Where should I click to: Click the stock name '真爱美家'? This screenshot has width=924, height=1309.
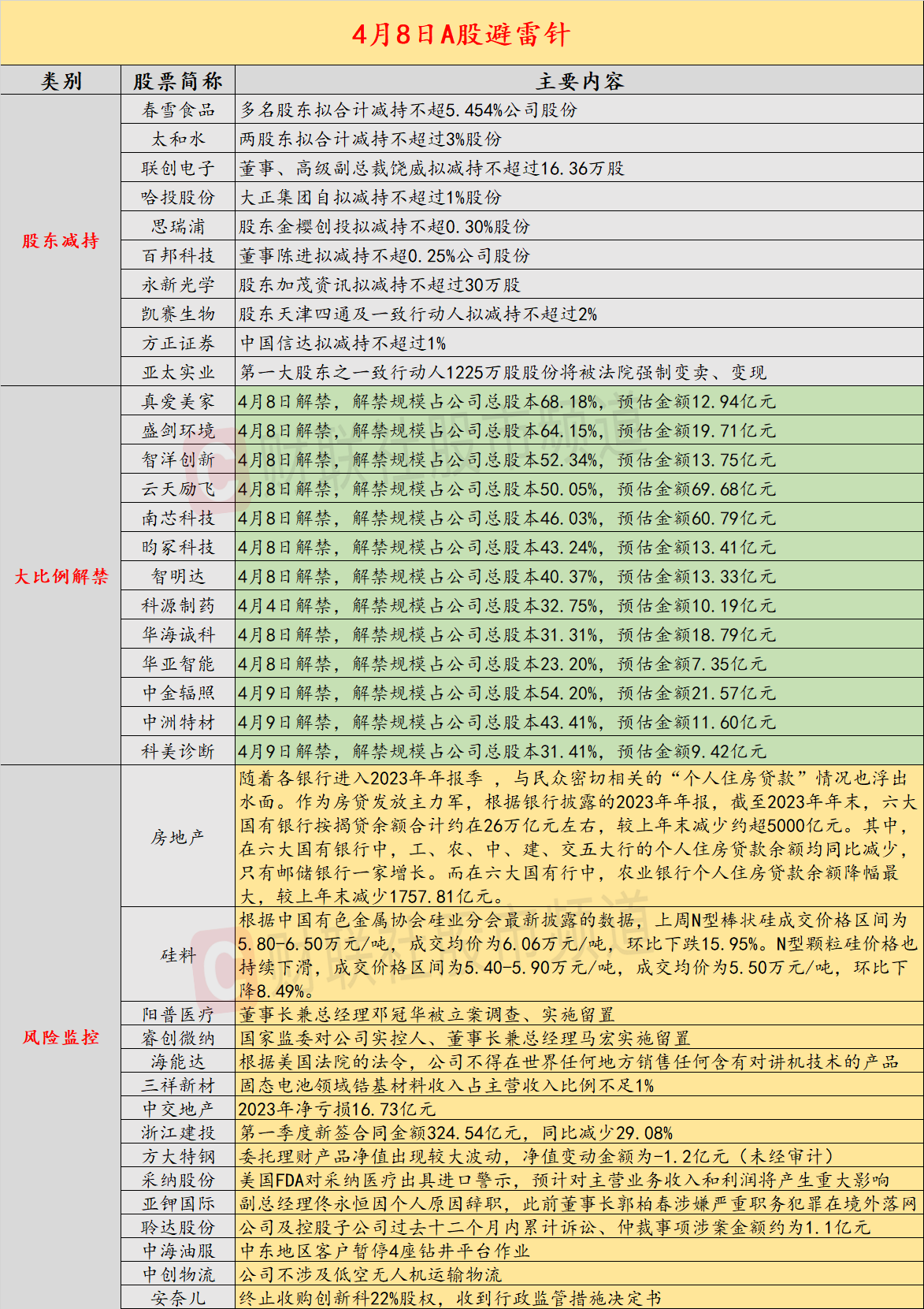[178, 402]
